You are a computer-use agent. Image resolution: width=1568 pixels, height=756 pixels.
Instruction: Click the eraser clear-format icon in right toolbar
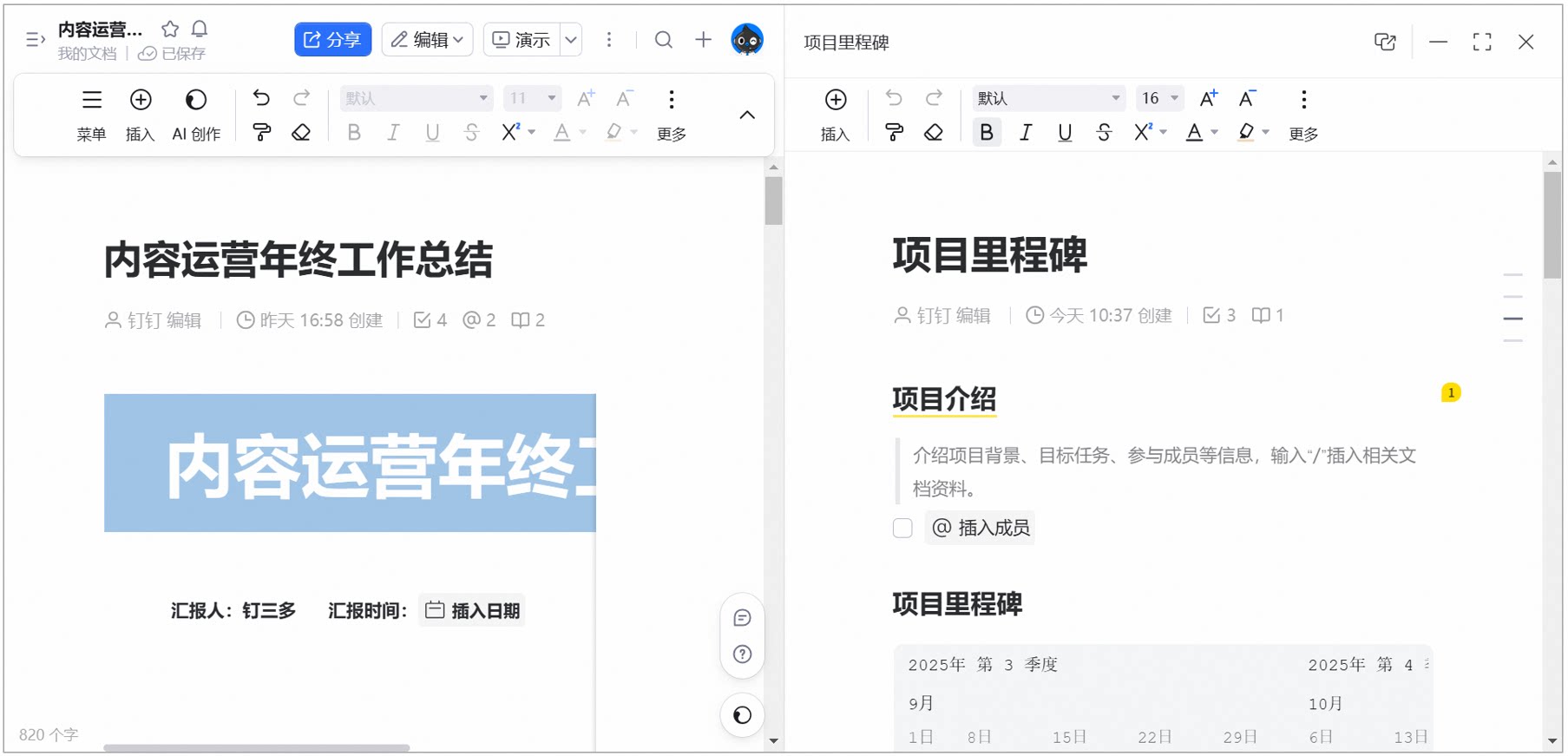pyautogui.click(x=934, y=132)
